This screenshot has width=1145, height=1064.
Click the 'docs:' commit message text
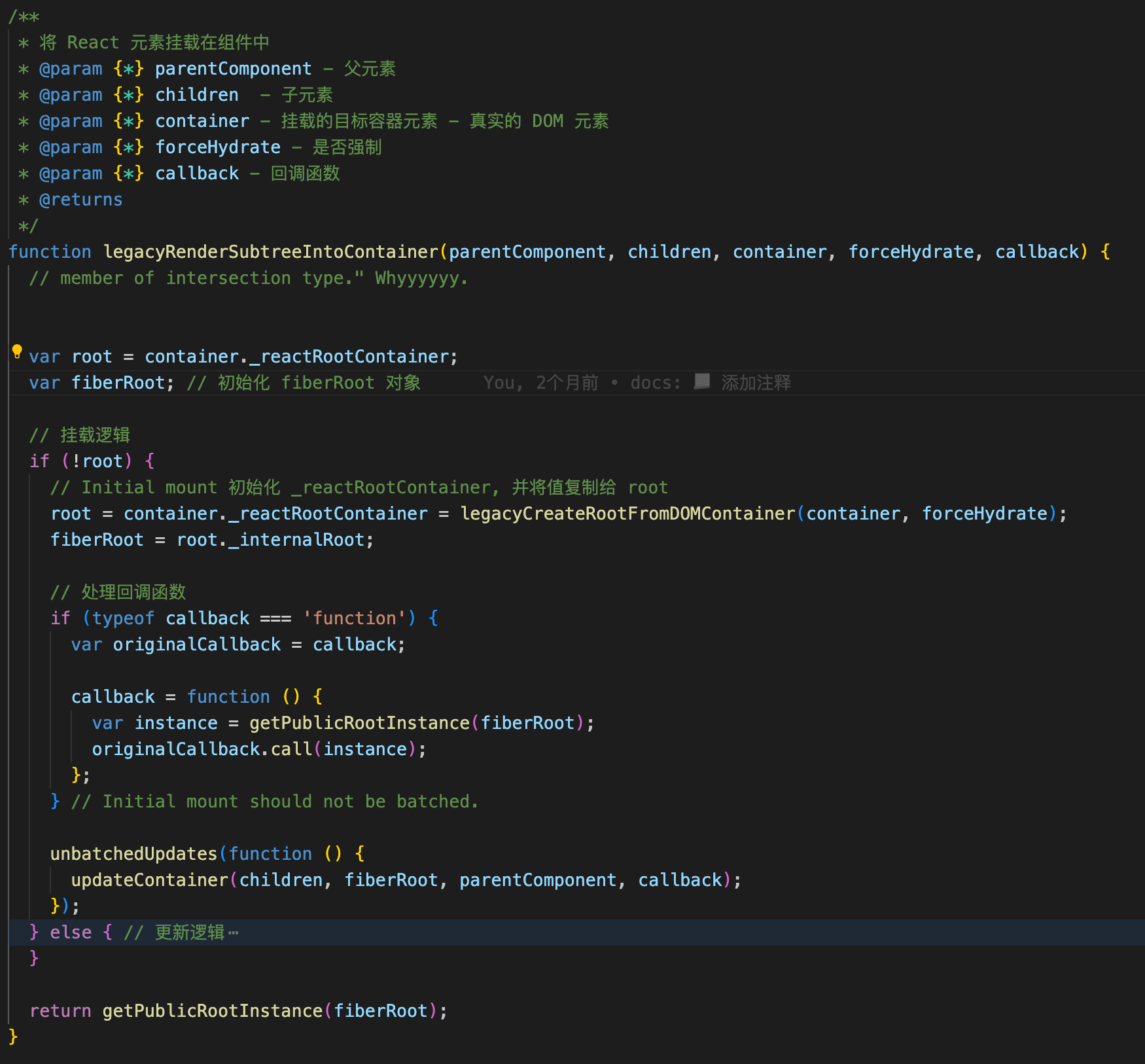656,383
